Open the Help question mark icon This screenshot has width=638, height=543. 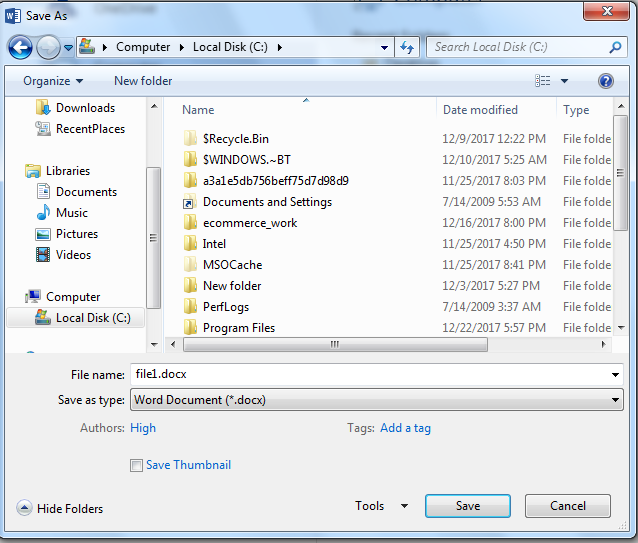click(605, 81)
